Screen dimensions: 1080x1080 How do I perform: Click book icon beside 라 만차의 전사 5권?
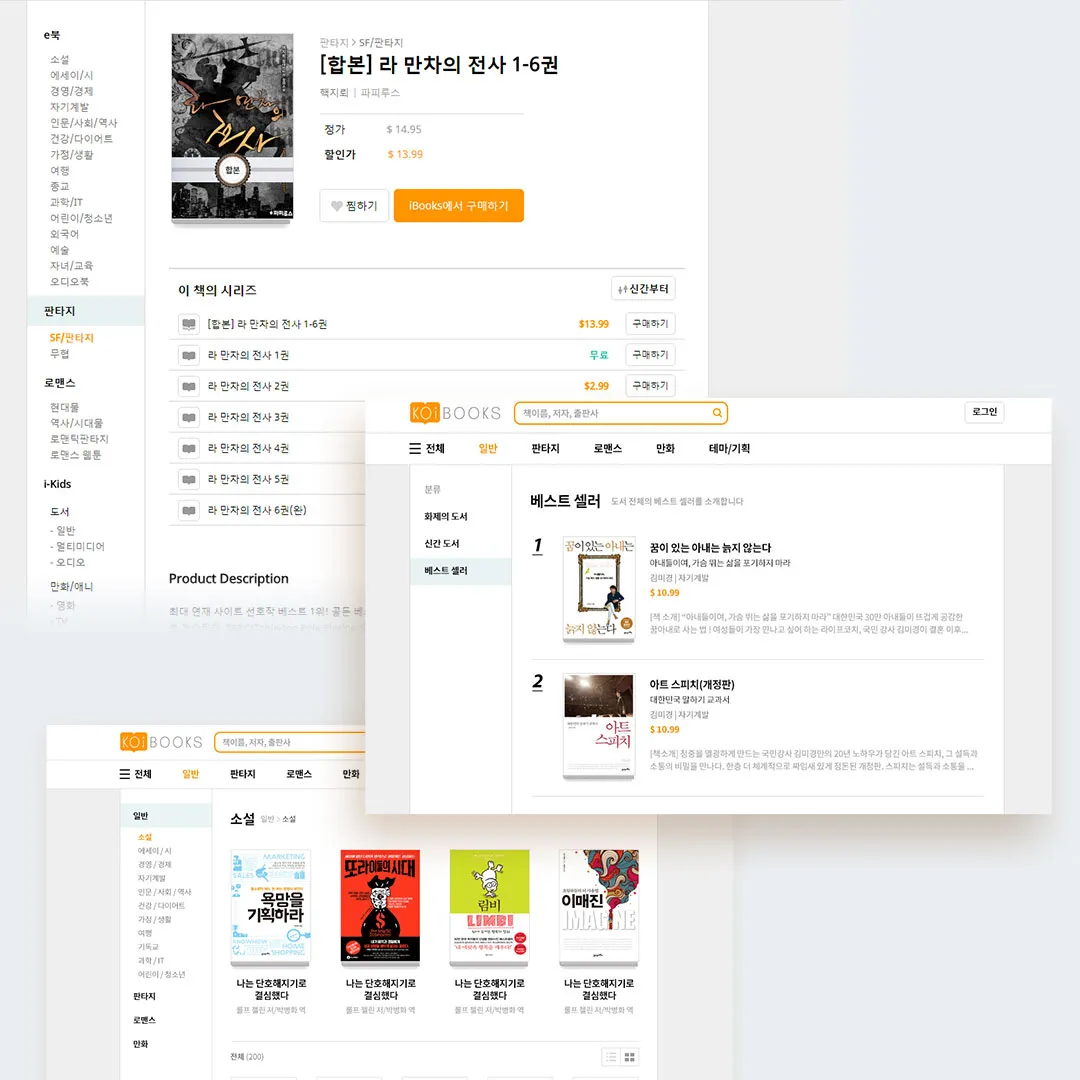[x=189, y=479]
